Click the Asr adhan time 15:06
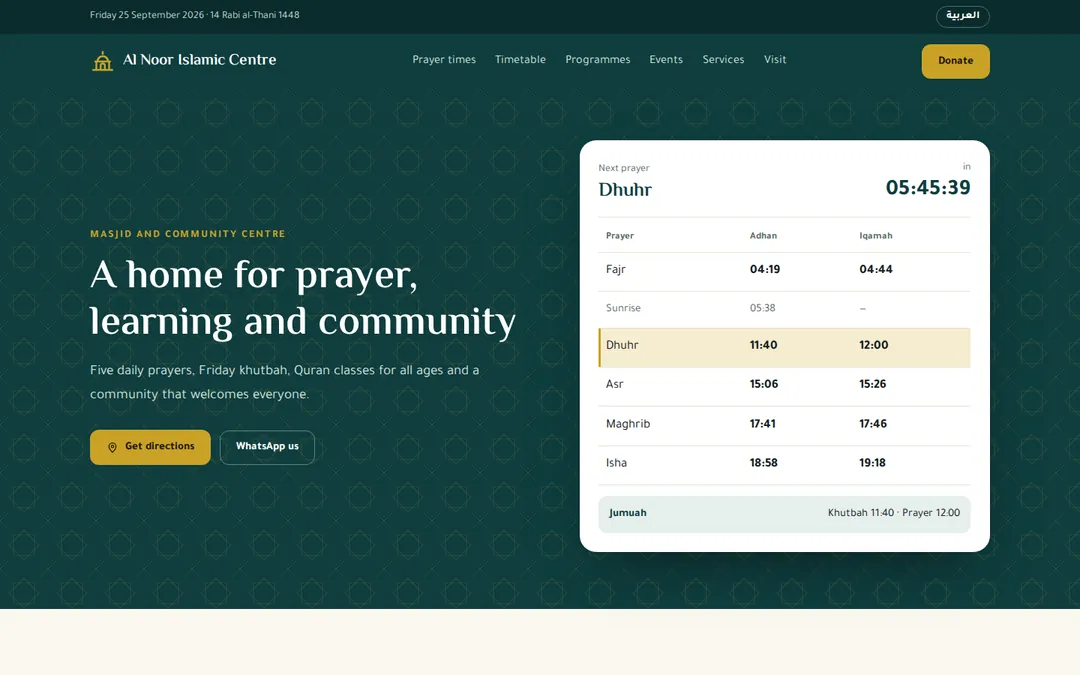The image size is (1080, 675). coord(764,384)
